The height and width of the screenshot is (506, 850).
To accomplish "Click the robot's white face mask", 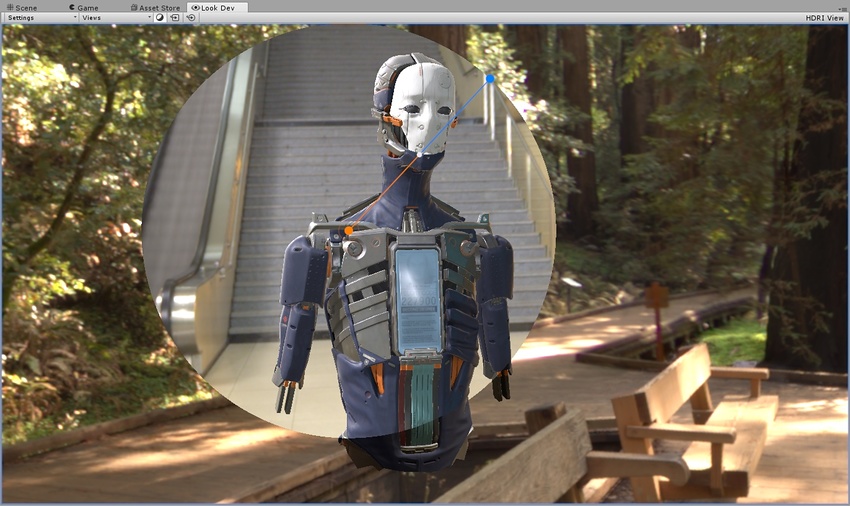I will click(422, 105).
